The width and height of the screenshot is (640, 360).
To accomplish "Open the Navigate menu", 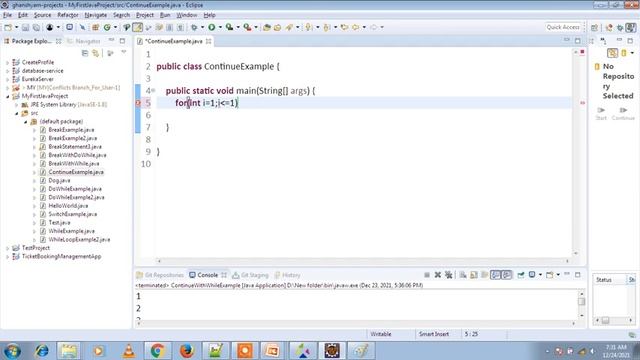I will tap(96, 15).
